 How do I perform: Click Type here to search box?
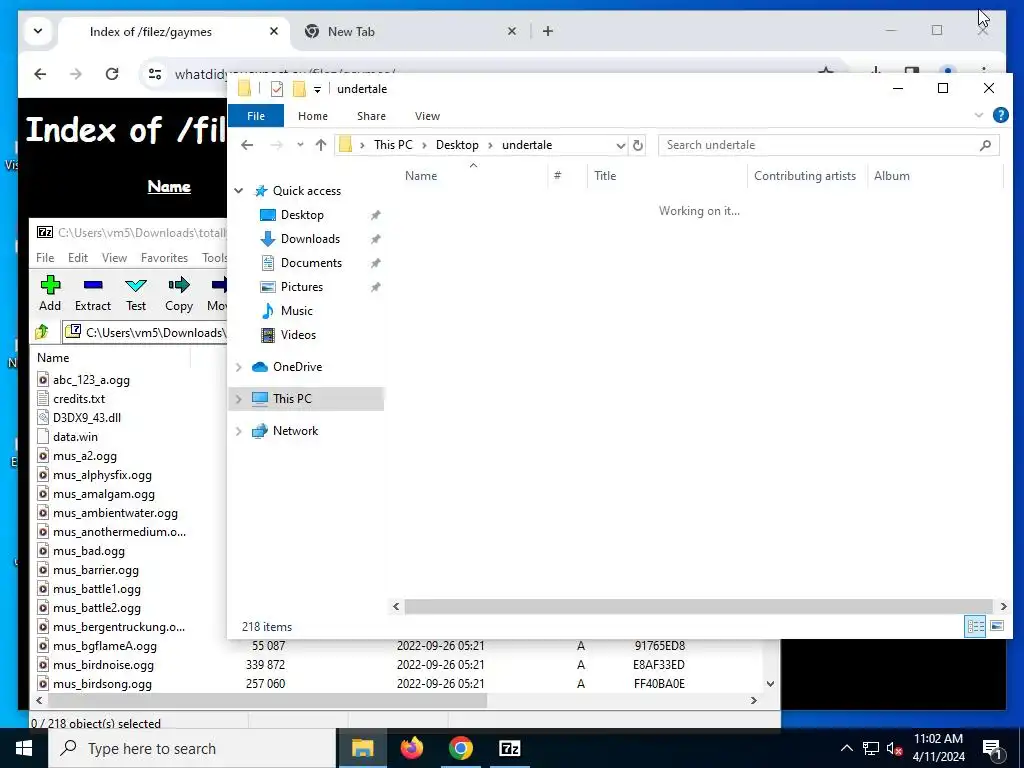pyautogui.click(x=192, y=748)
